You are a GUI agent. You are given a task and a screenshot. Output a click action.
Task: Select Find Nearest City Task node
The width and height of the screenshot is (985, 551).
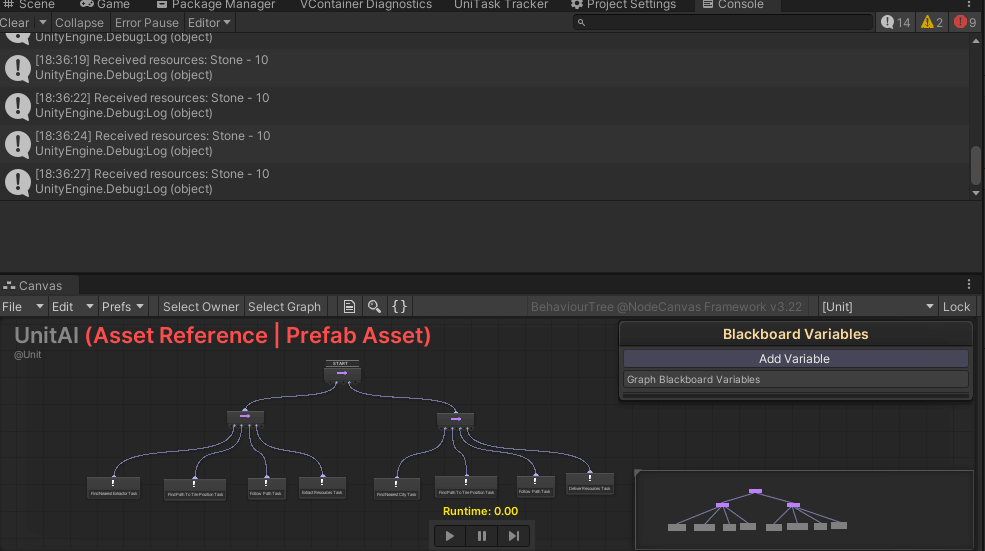point(396,488)
